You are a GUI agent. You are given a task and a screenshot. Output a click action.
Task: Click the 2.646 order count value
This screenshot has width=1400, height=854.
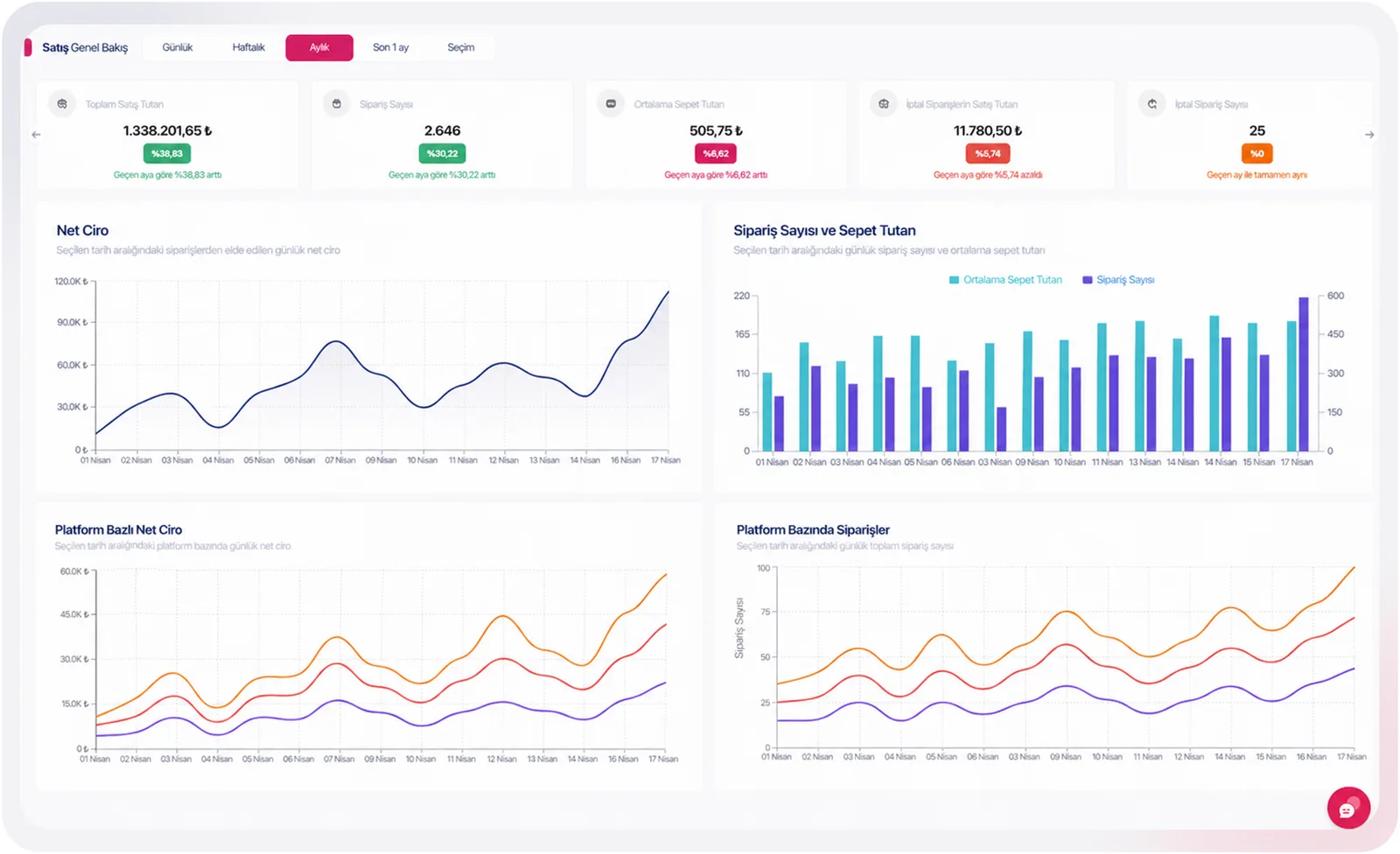442,130
